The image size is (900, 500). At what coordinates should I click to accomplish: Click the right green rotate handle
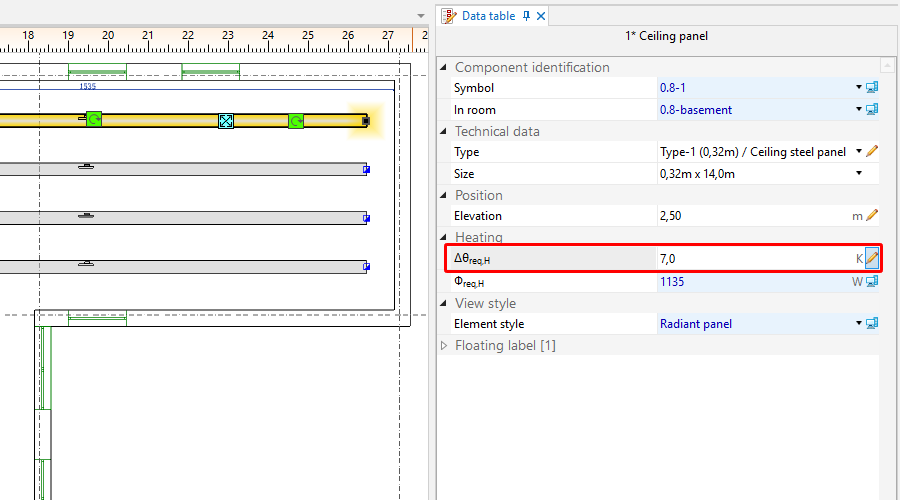click(x=296, y=121)
